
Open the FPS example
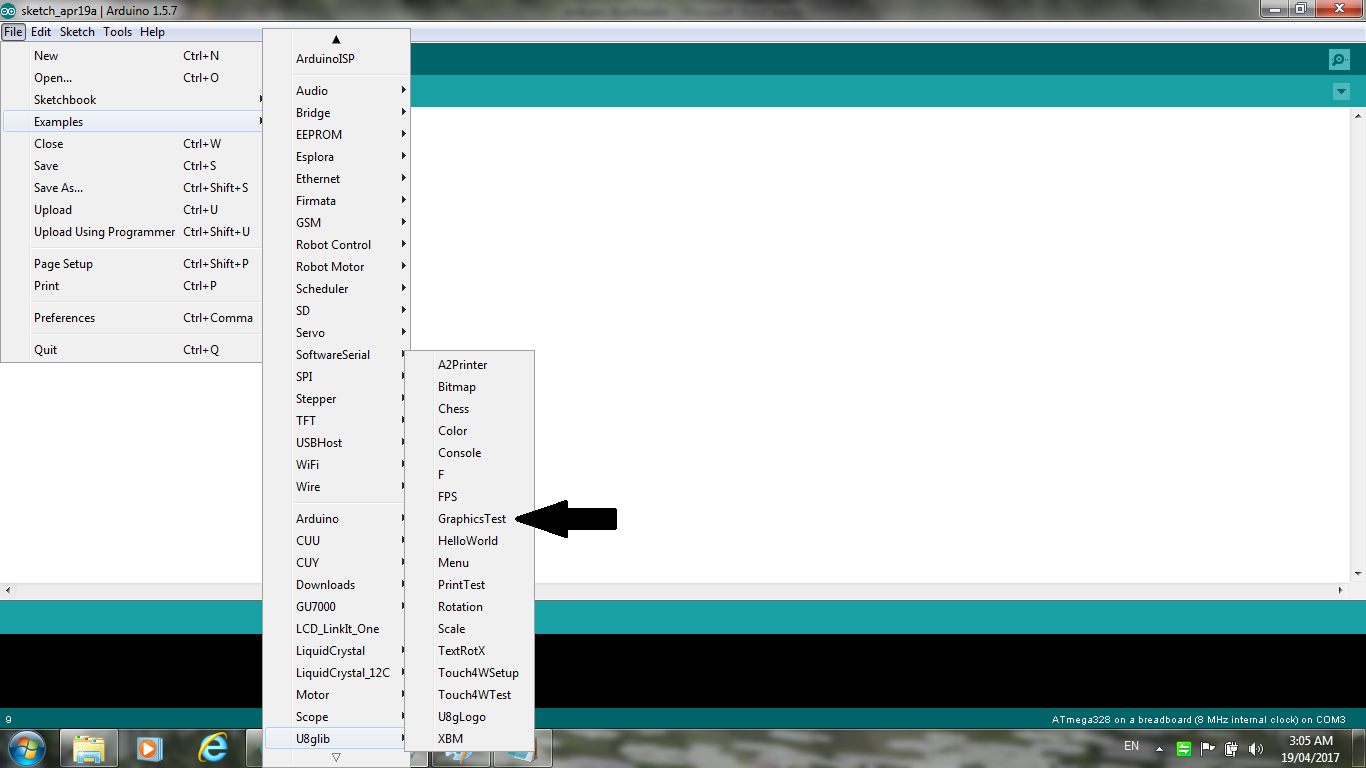(x=470, y=497)
